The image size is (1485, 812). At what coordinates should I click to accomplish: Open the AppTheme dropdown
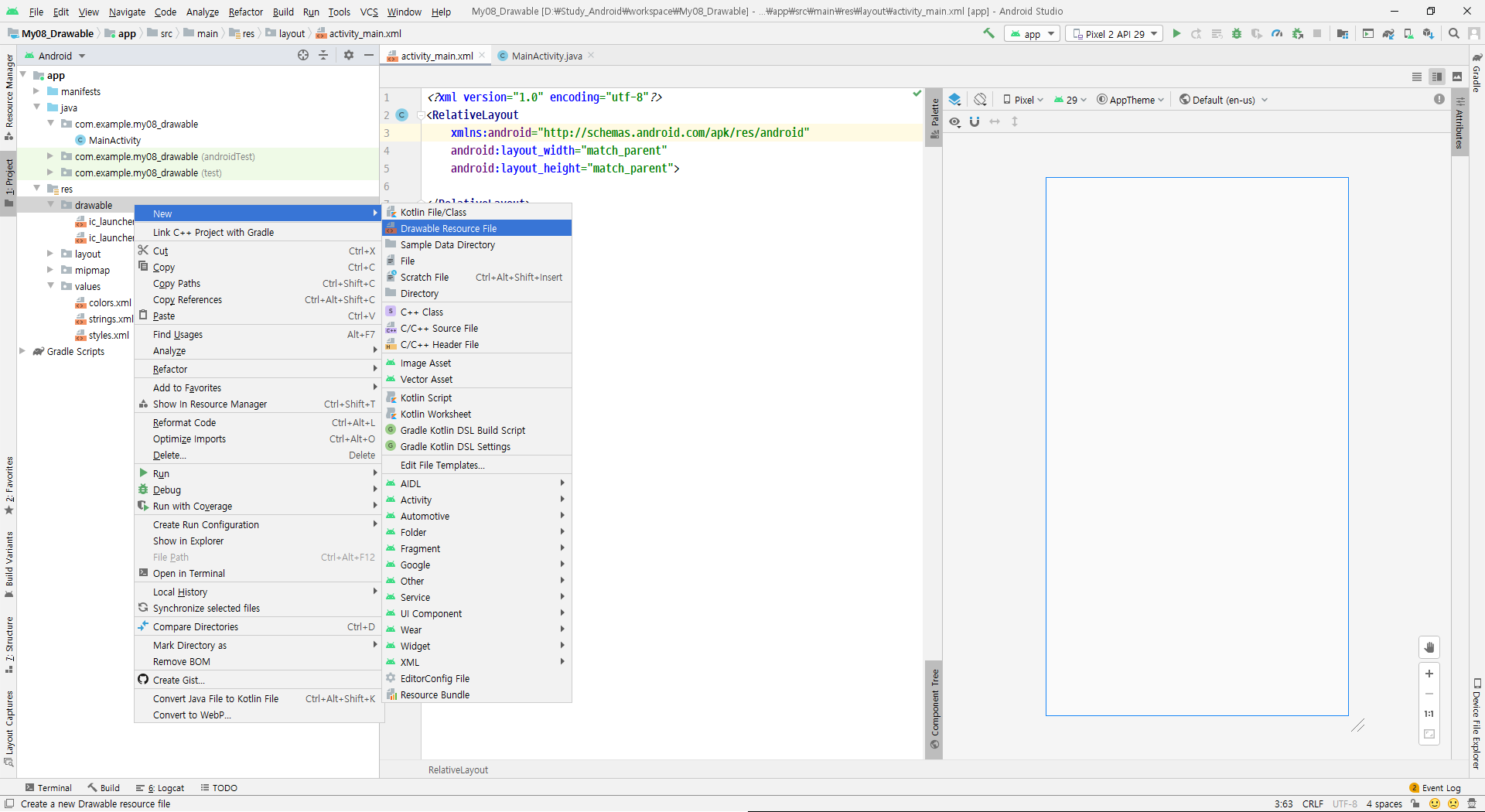click(x=1131, y=100)
